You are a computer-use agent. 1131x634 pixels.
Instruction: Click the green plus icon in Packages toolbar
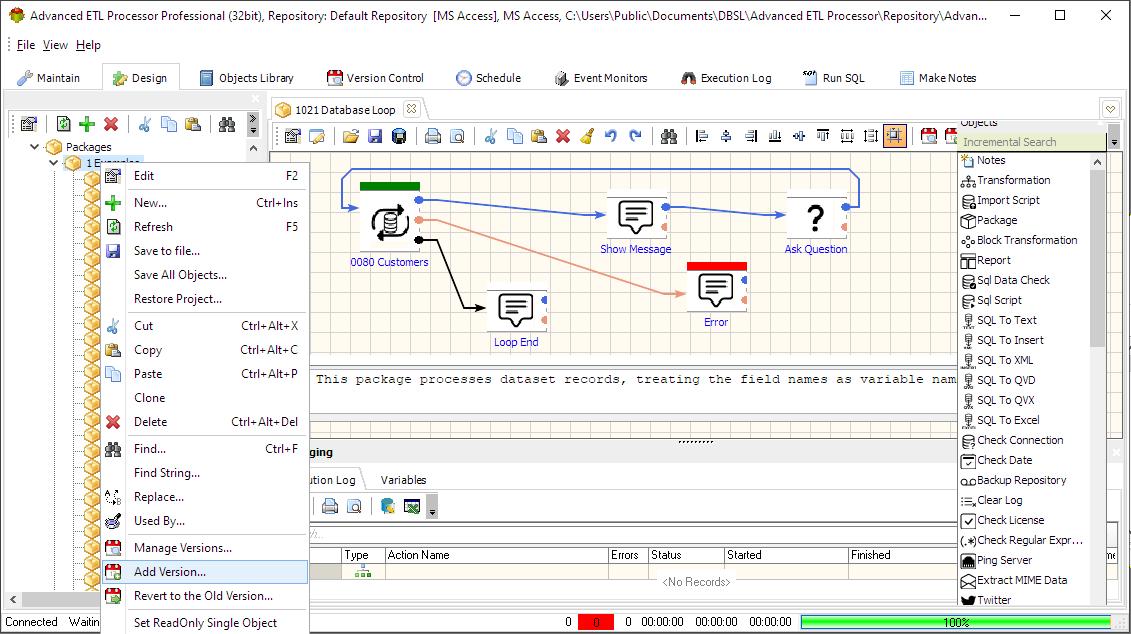tap(87, 124)
